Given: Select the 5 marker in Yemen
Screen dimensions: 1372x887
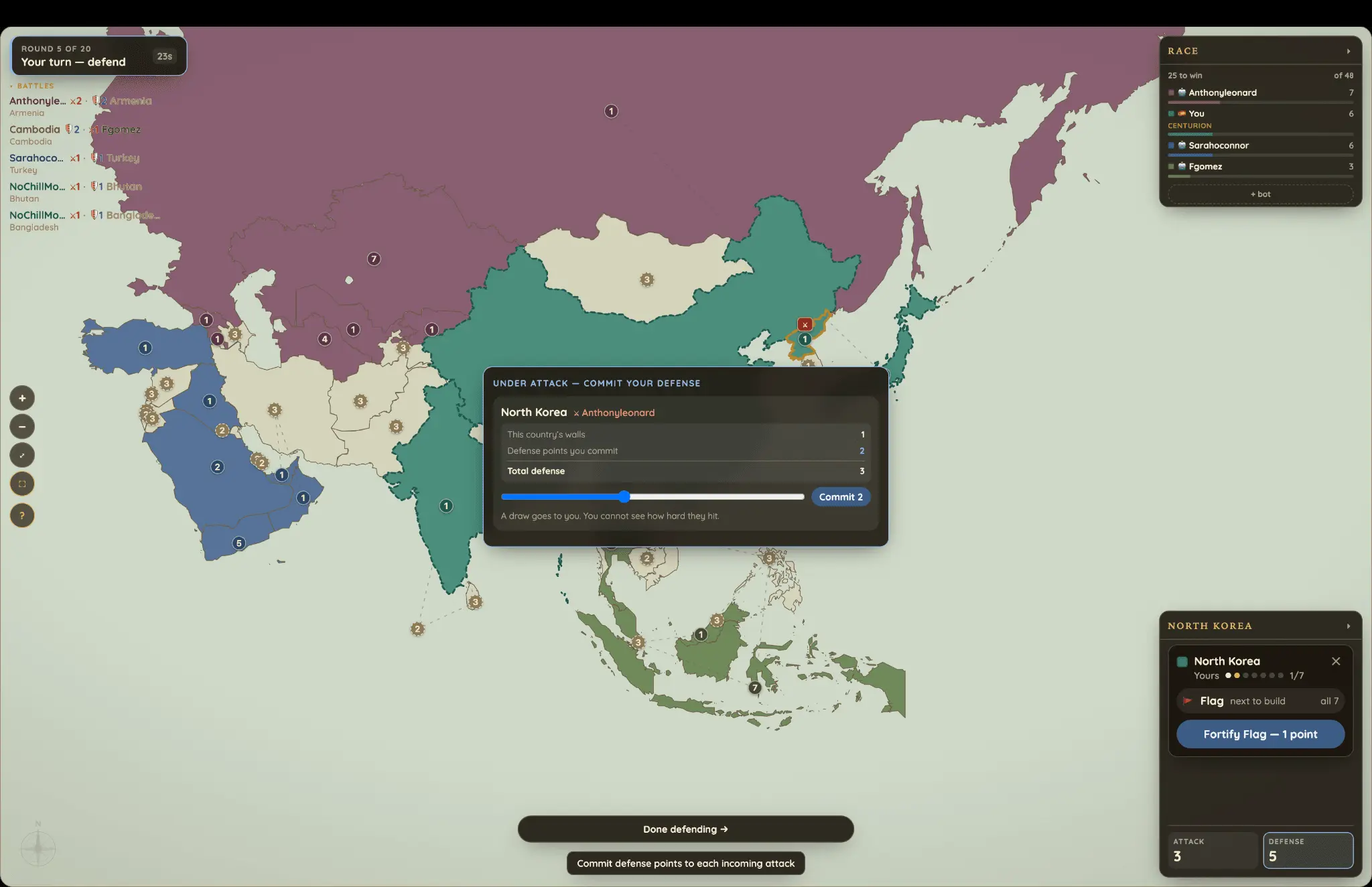Looking at the screenshot, I should coord(238,543).
